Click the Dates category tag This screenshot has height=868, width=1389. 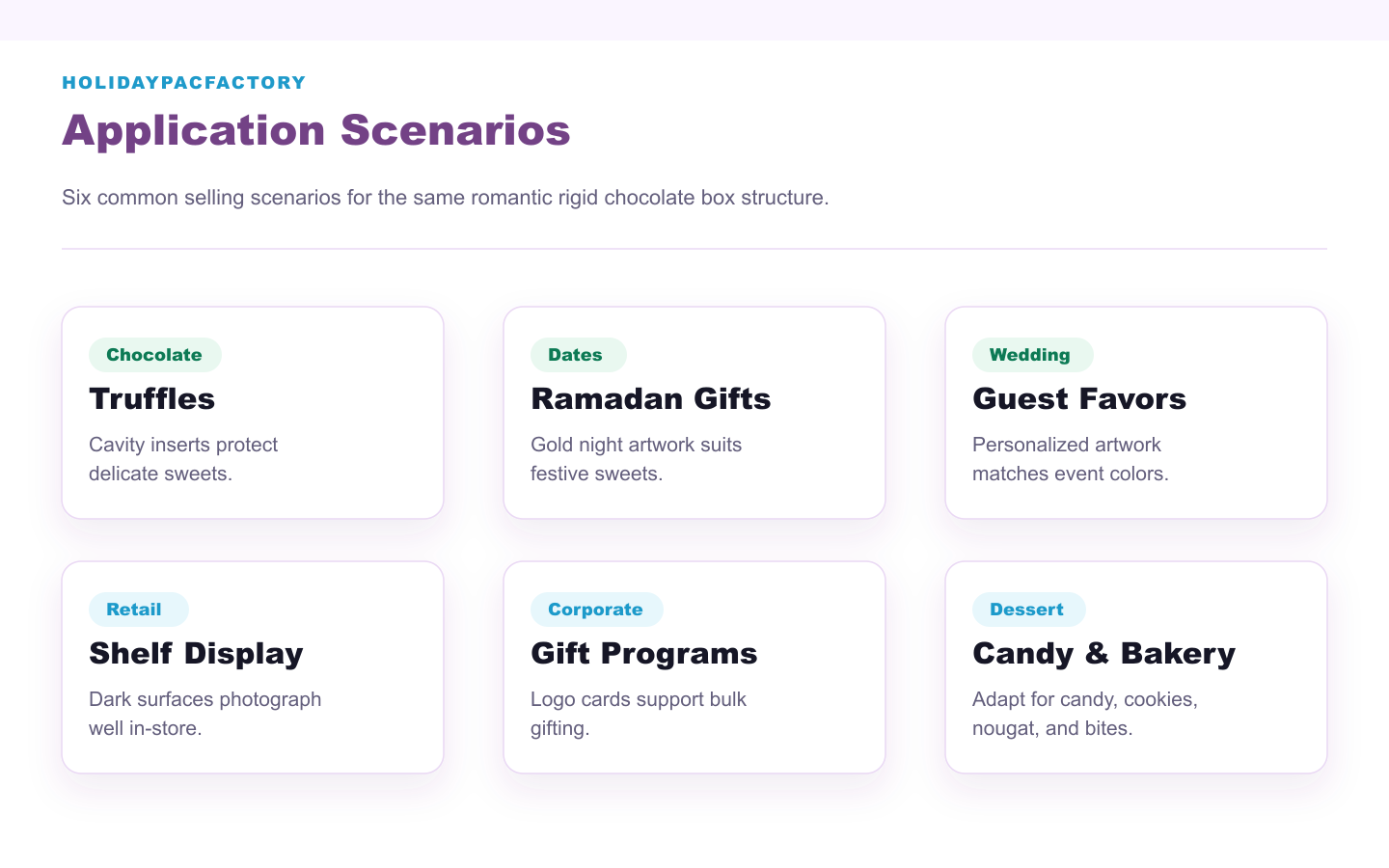(578, 355)
